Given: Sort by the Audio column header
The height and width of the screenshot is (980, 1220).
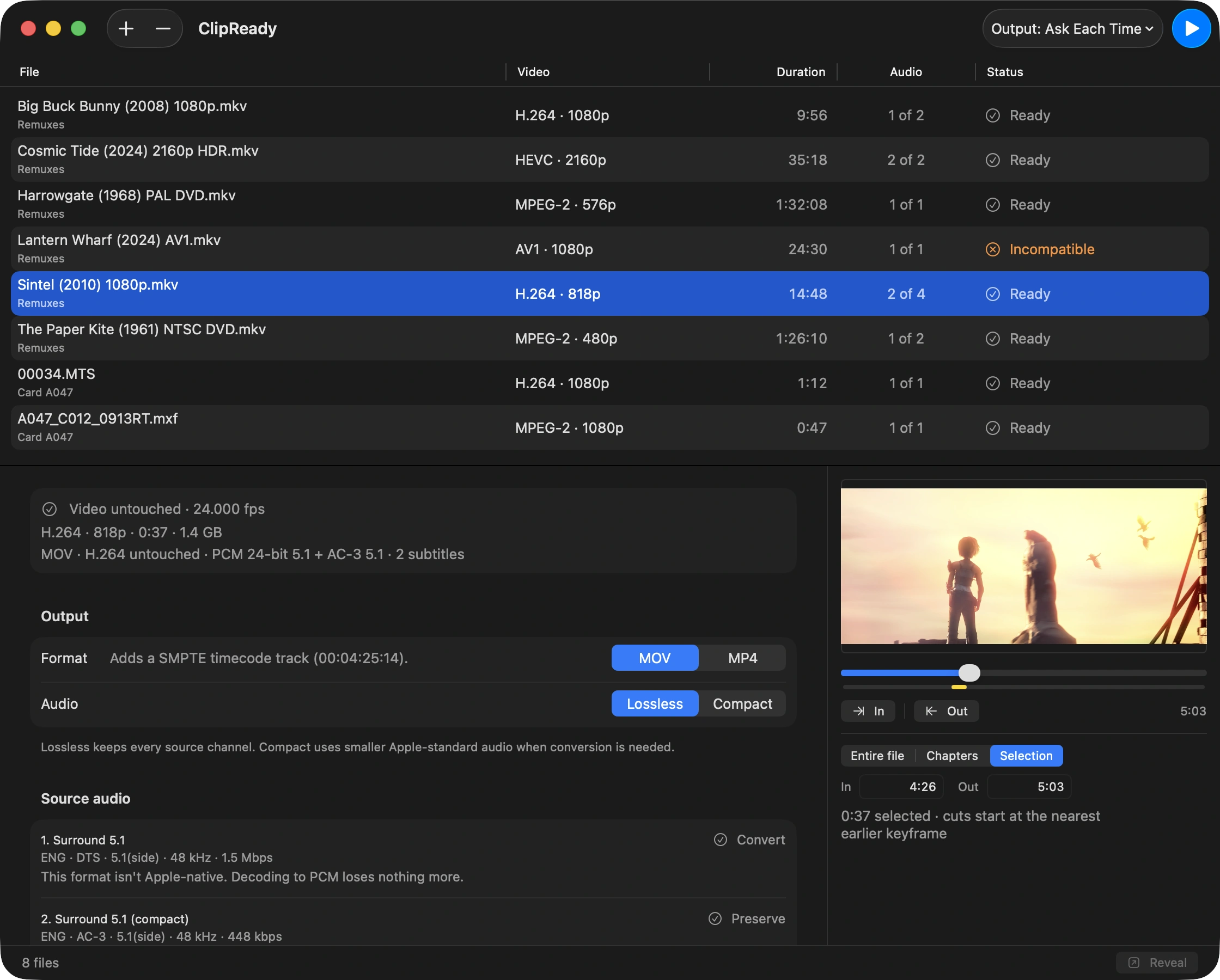Looking at the screenshot, I should [906, 72].
